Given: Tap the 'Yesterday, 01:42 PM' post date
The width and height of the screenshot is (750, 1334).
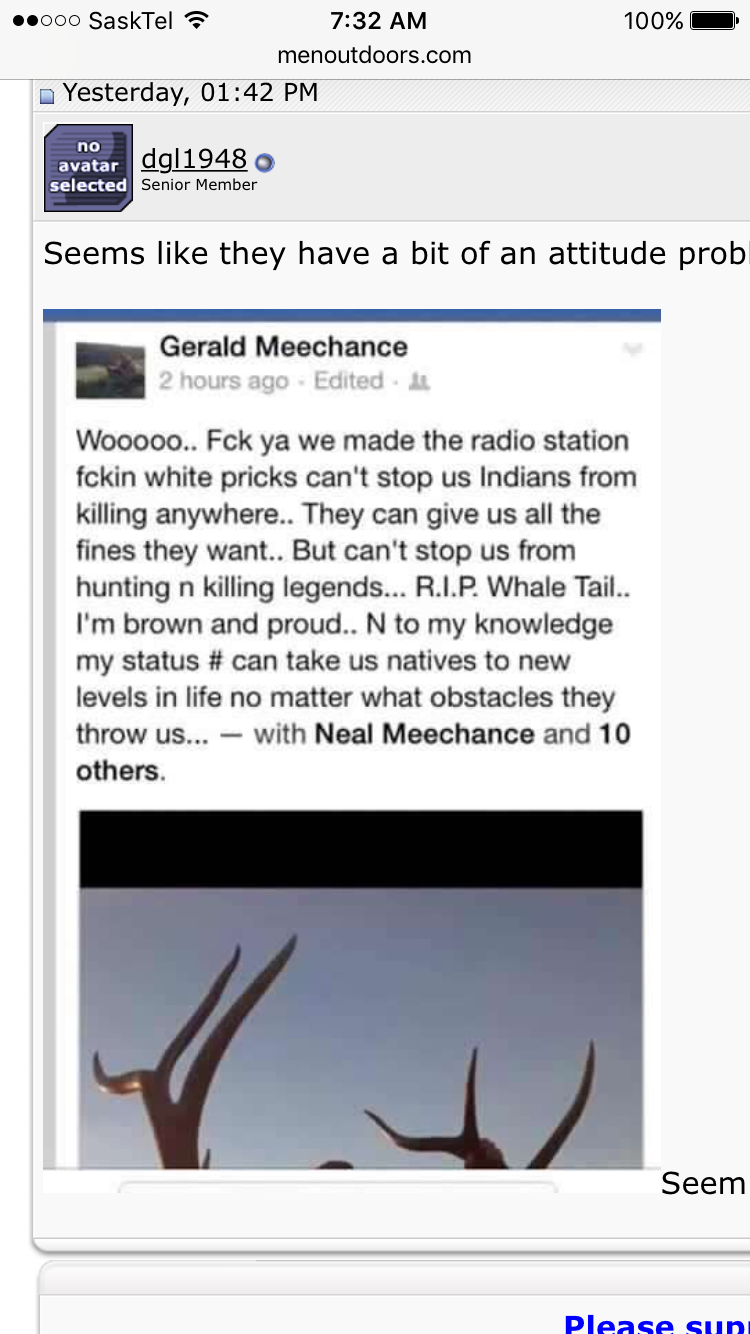Looking at the screenshot, I should click(x=190, y=93).
